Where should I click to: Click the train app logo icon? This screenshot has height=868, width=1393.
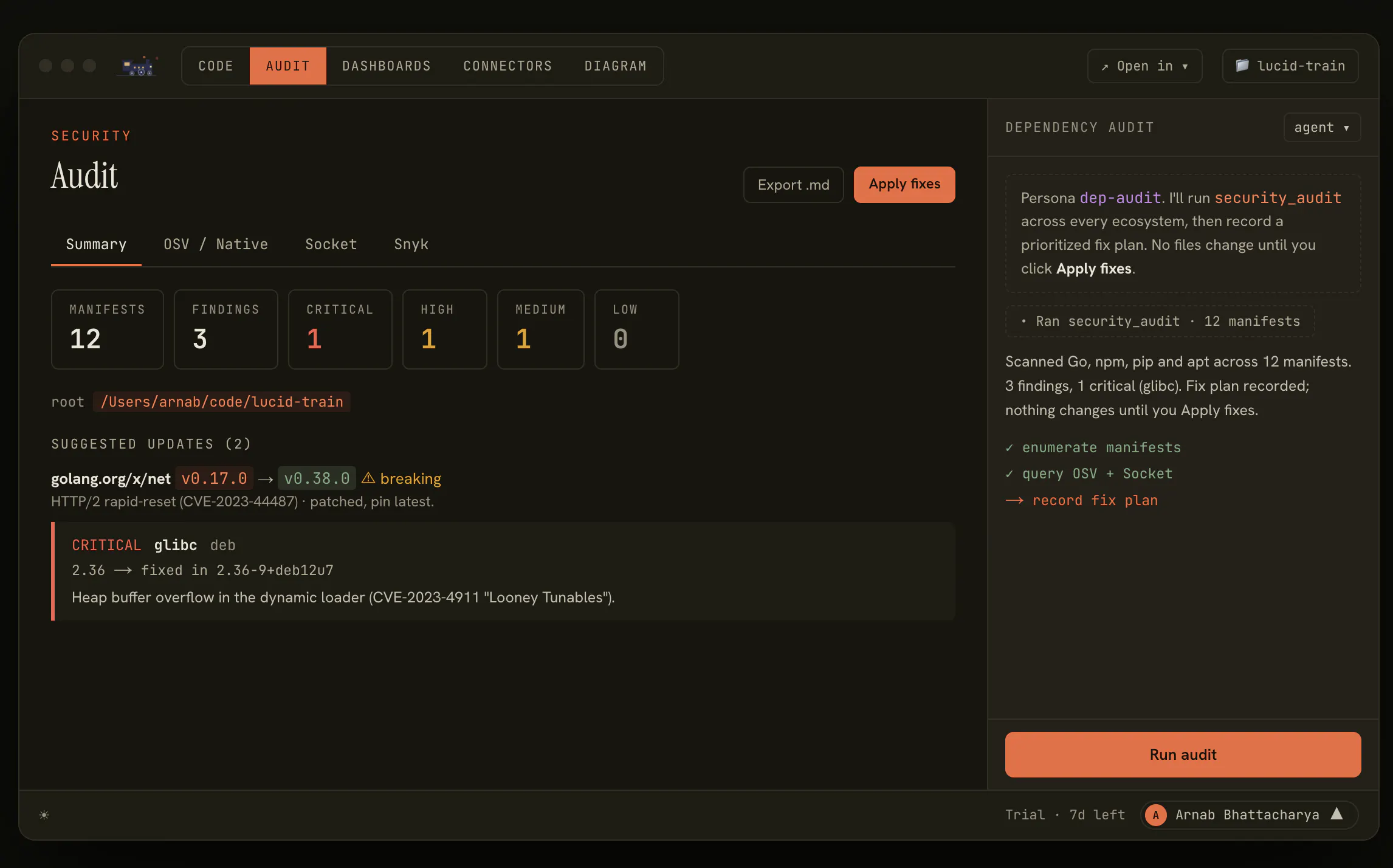coord(139,66)
